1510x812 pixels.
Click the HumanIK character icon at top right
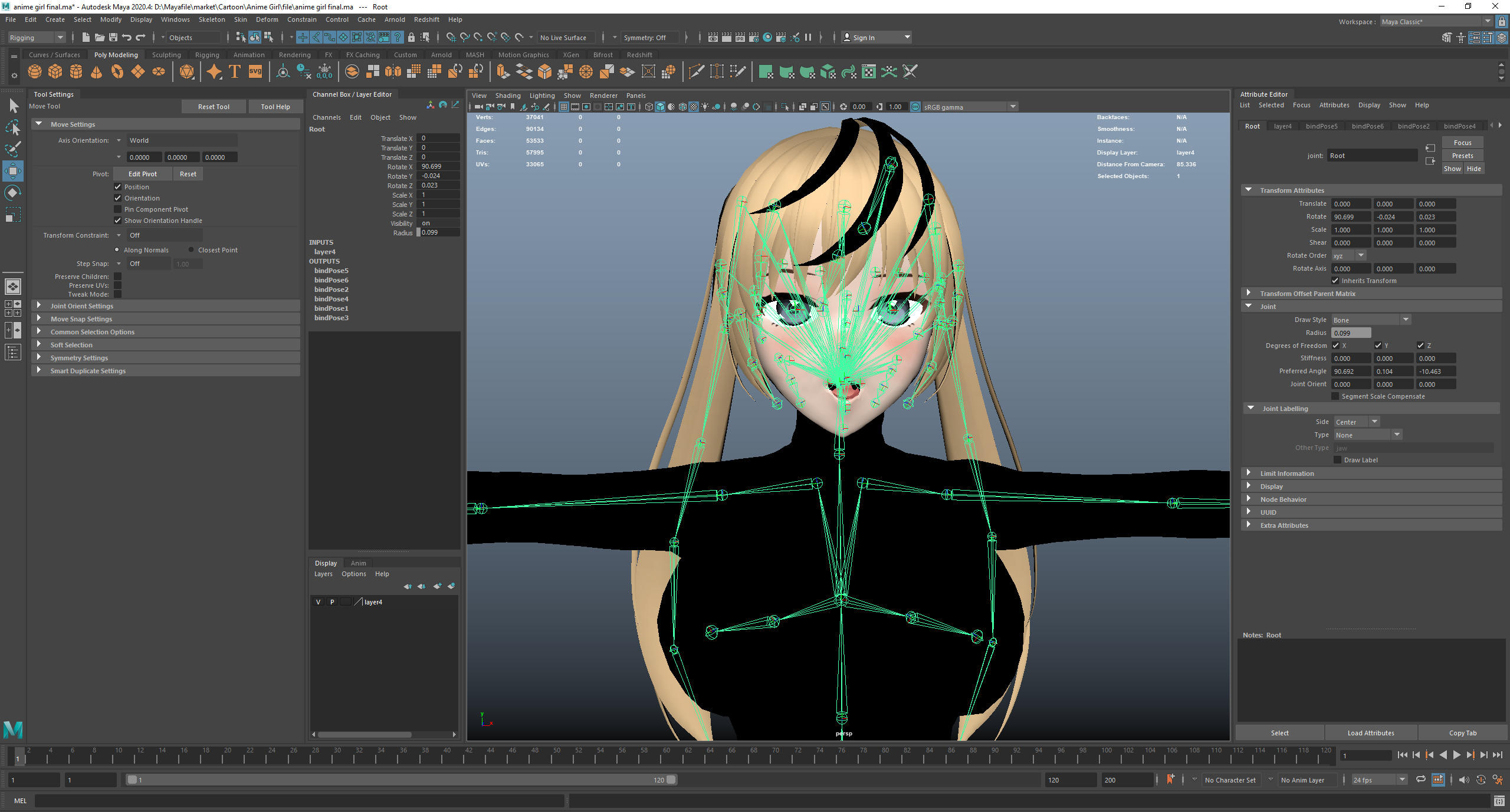tap(1461, 38)
